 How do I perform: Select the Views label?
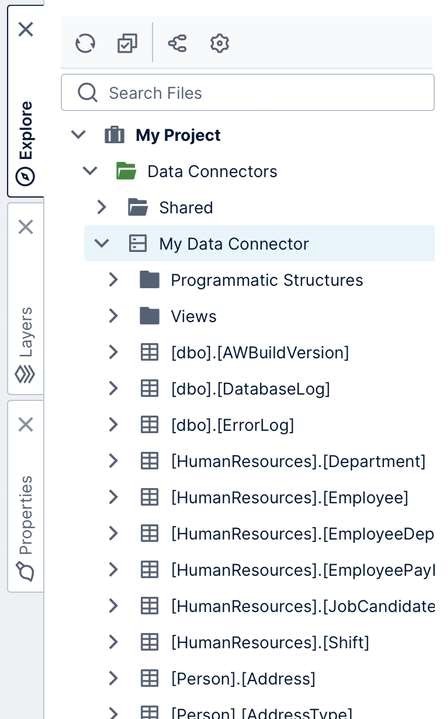(194, 316)
